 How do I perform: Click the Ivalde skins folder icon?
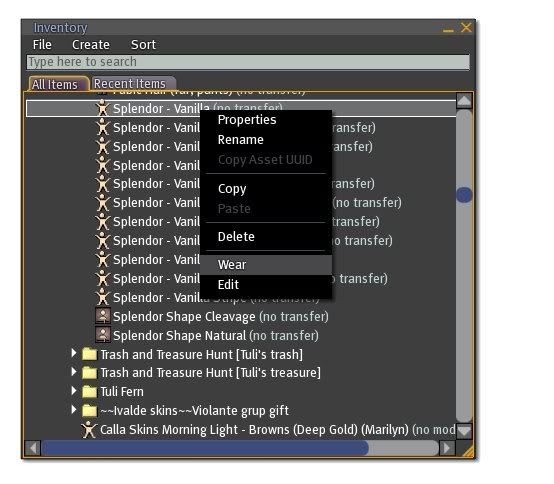pyautogui.click(x=89, y=411)
